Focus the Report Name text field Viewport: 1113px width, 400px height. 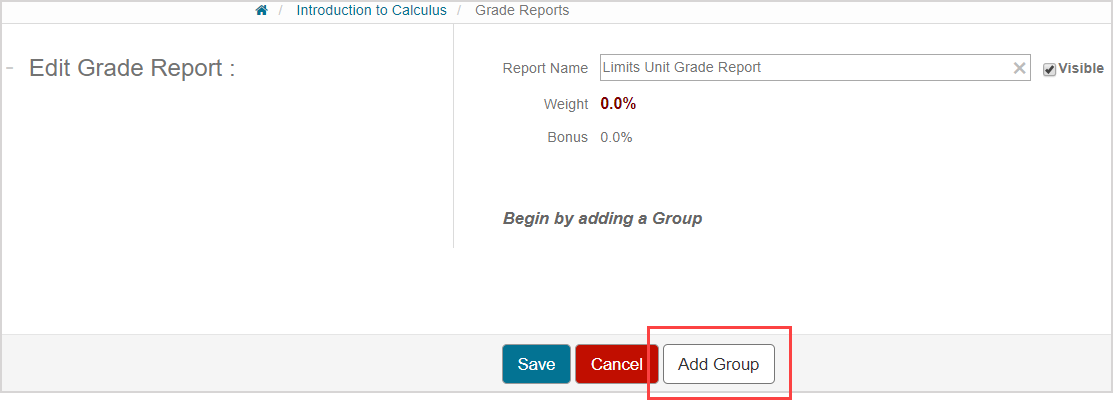(x=800, y=68)
